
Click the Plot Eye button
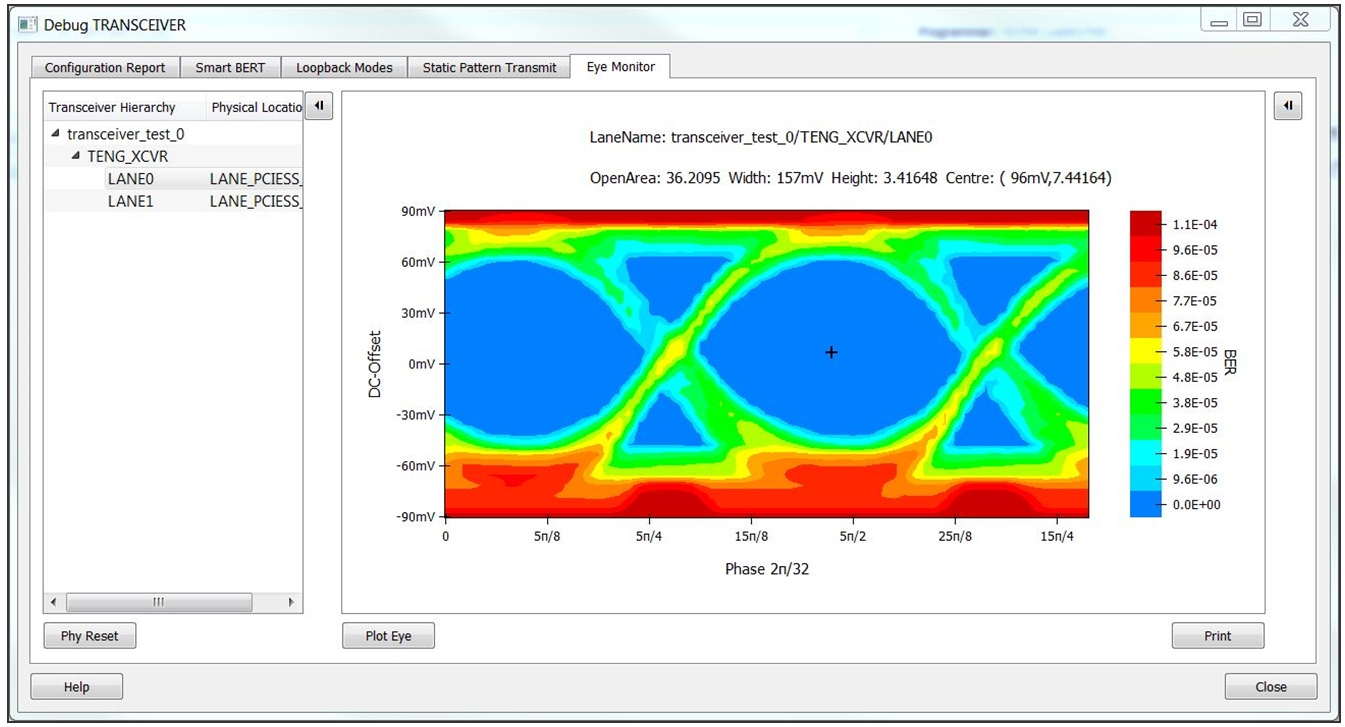pos(388,636)
